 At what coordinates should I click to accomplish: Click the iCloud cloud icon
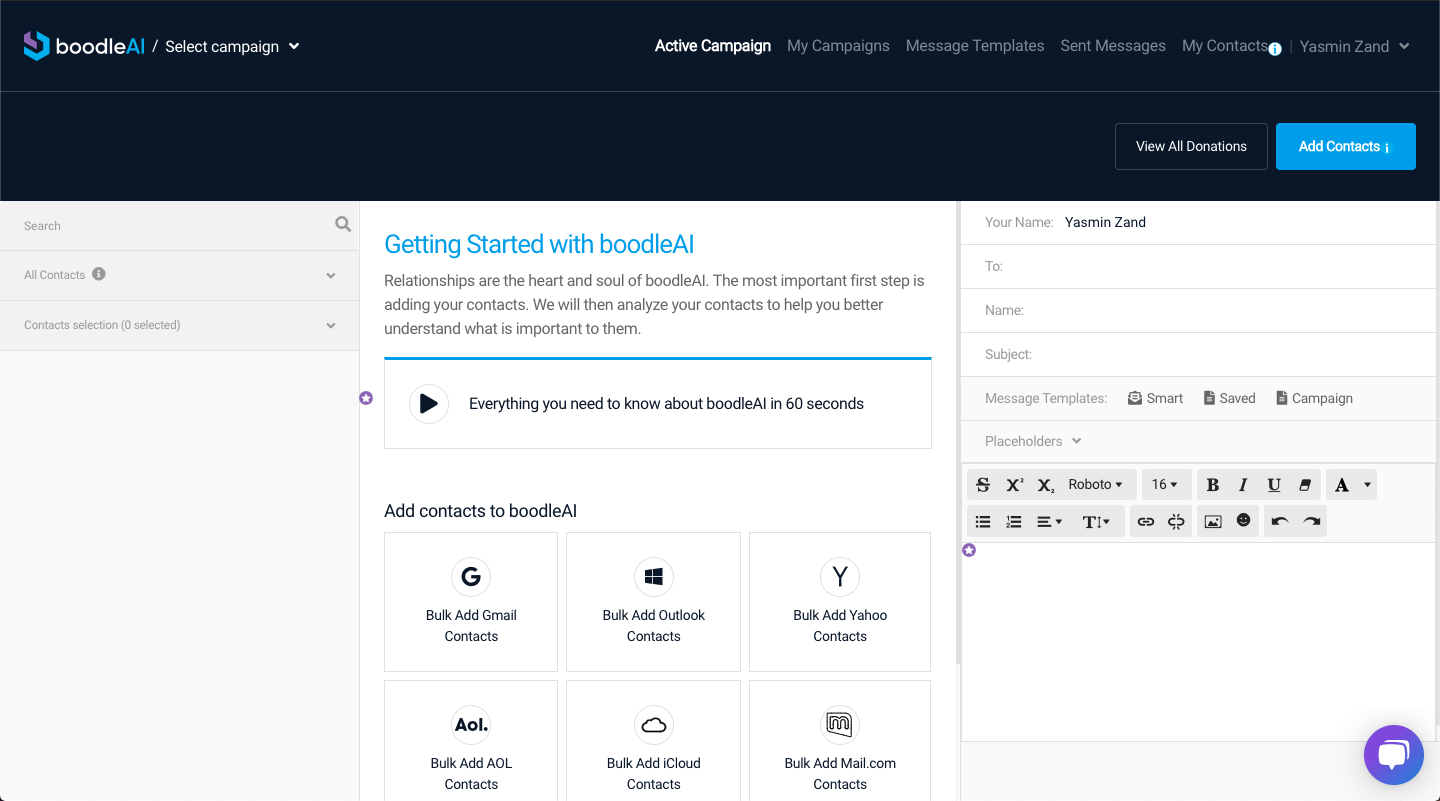point(654,725)
